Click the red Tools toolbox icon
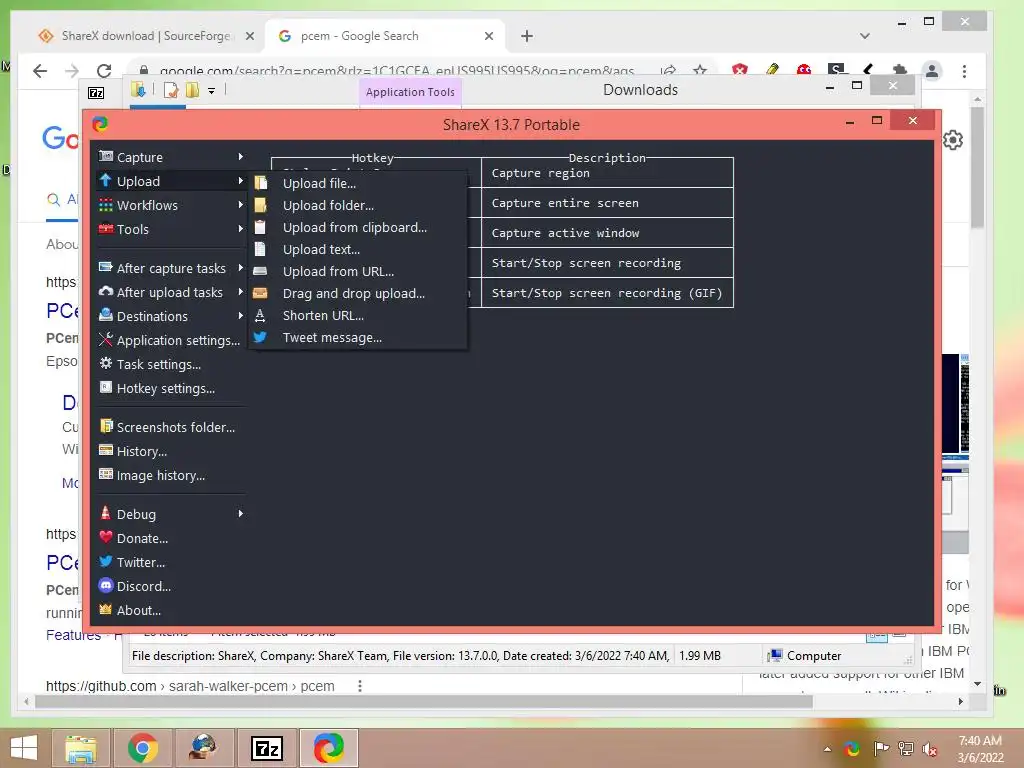Image resolution: width=1024 pixels, height=768 pixels. coord(106,229)
